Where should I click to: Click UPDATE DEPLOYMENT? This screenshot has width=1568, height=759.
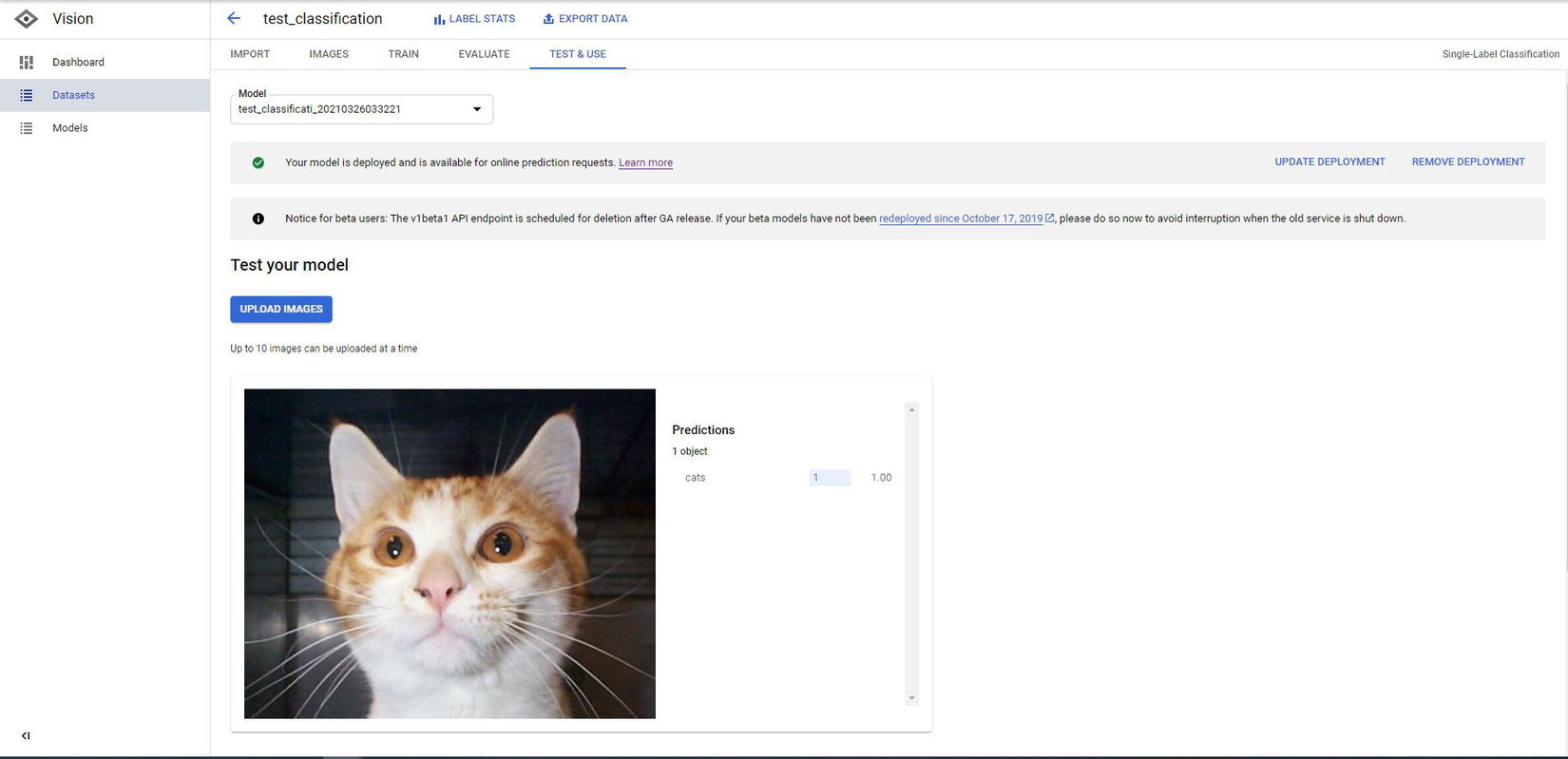pyautogui.click(x=1329, y=162)
